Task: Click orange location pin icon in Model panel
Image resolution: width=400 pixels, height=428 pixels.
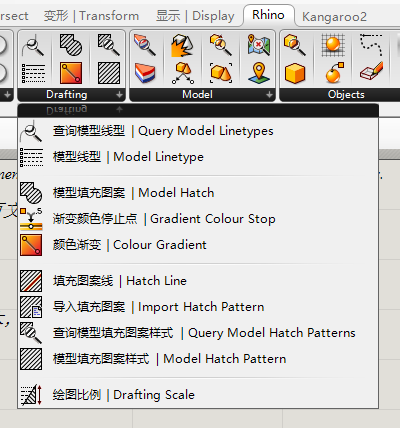Action: [259, 73]
